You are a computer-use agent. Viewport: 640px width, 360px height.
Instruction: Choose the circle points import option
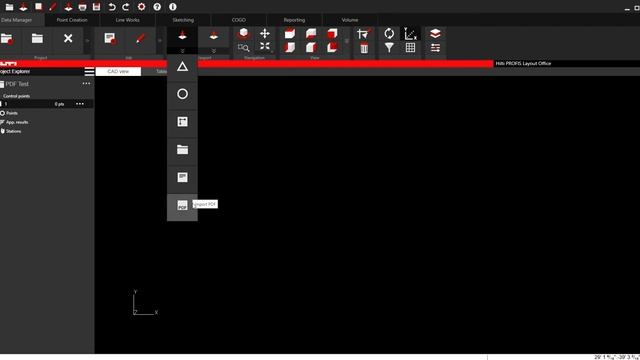pyautogui.click(x=182, y=94)
